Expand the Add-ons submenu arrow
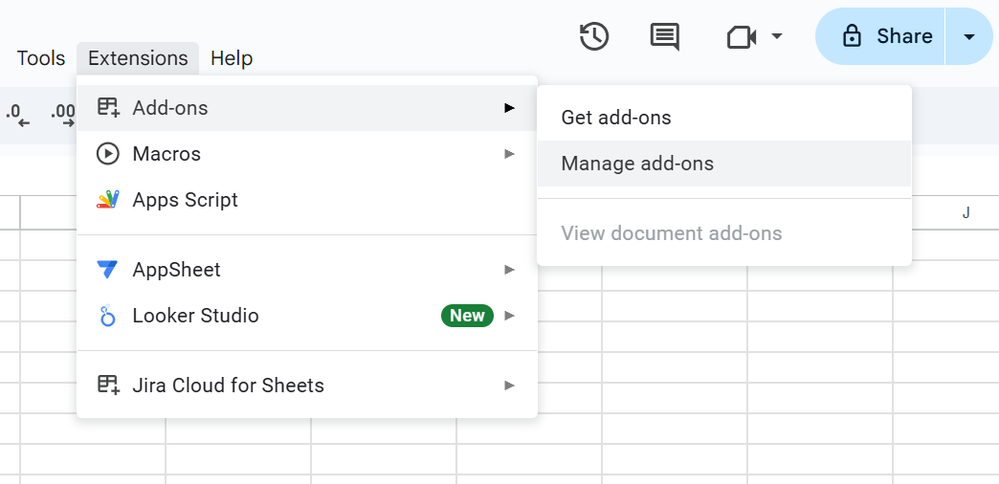Screen dimensions: 999x484 click(509, 108)
